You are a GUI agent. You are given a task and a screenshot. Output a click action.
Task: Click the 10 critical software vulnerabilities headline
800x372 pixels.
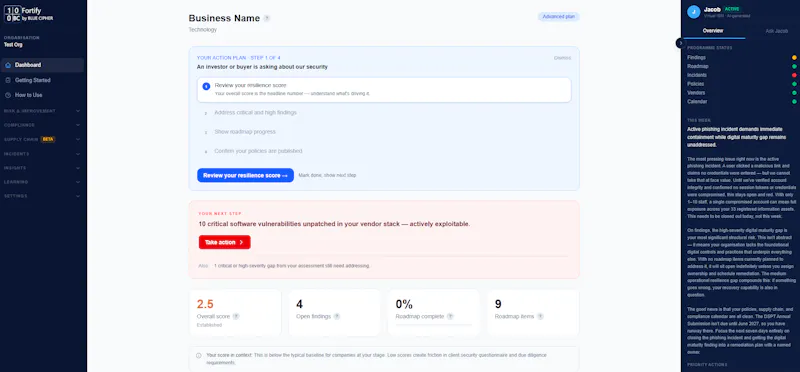pyautogui.click(x=334, y=224)
